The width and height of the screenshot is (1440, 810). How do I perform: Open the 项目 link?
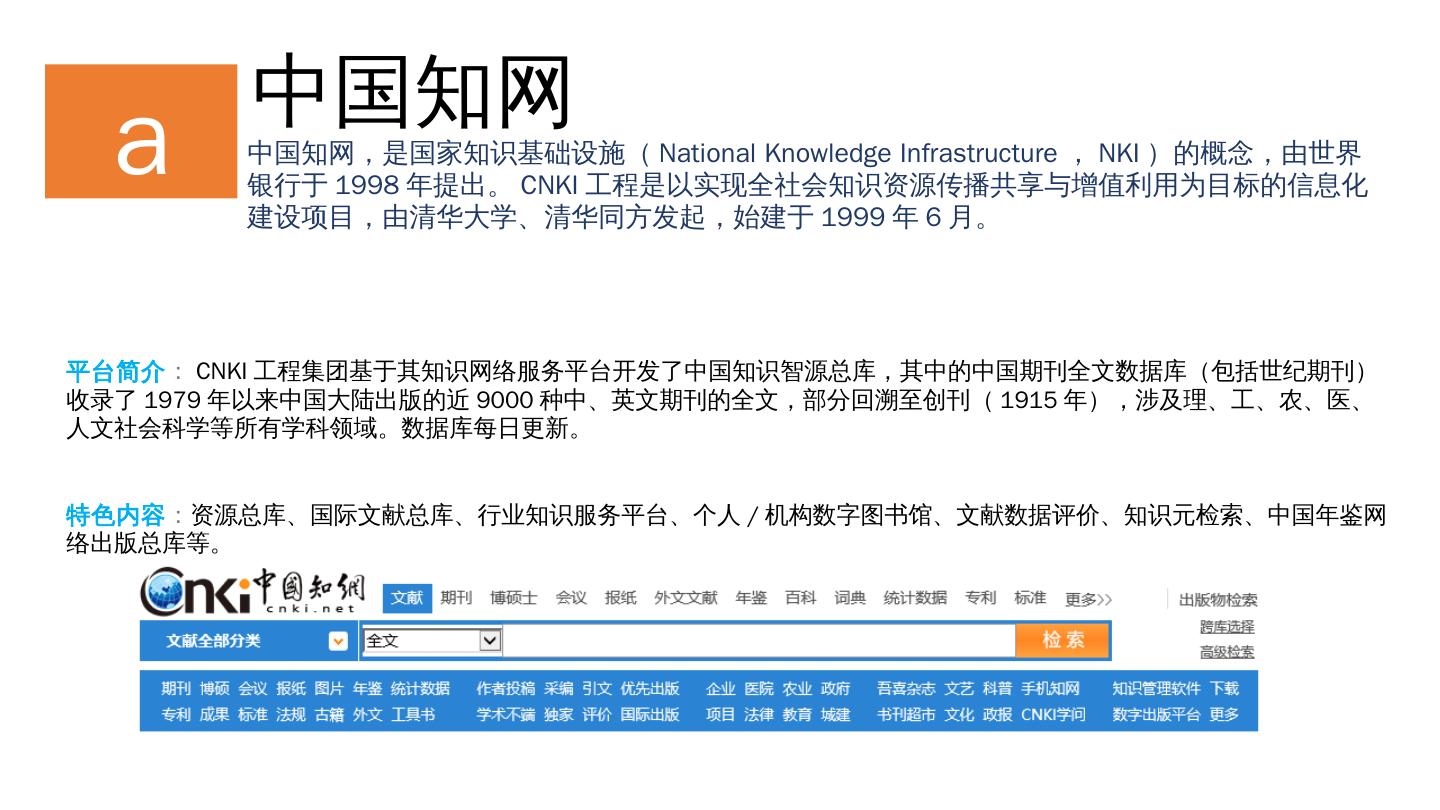pos(721,715)
